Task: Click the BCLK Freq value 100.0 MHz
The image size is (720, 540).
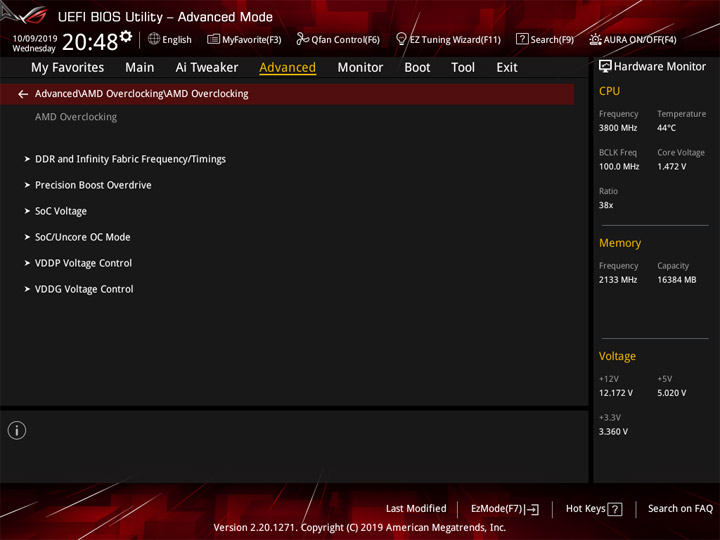Action: [619, 167]
